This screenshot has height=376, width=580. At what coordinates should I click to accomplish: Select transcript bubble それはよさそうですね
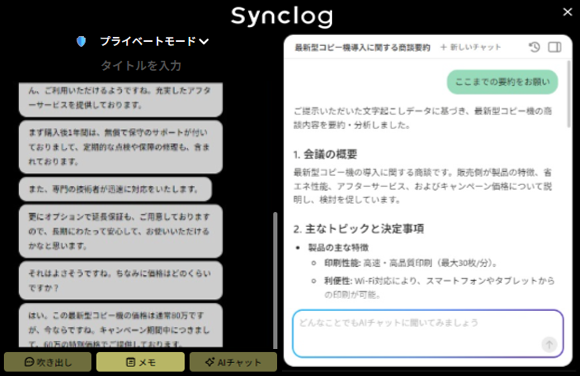121,280
